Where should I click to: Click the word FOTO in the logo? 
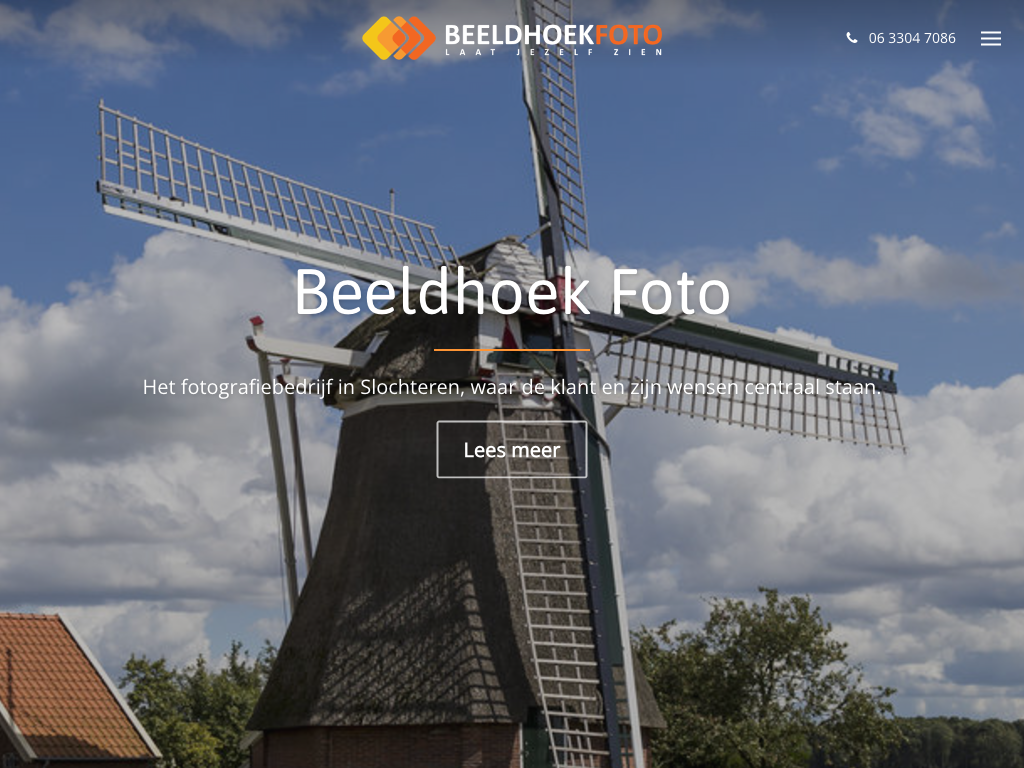coord(629,34)
